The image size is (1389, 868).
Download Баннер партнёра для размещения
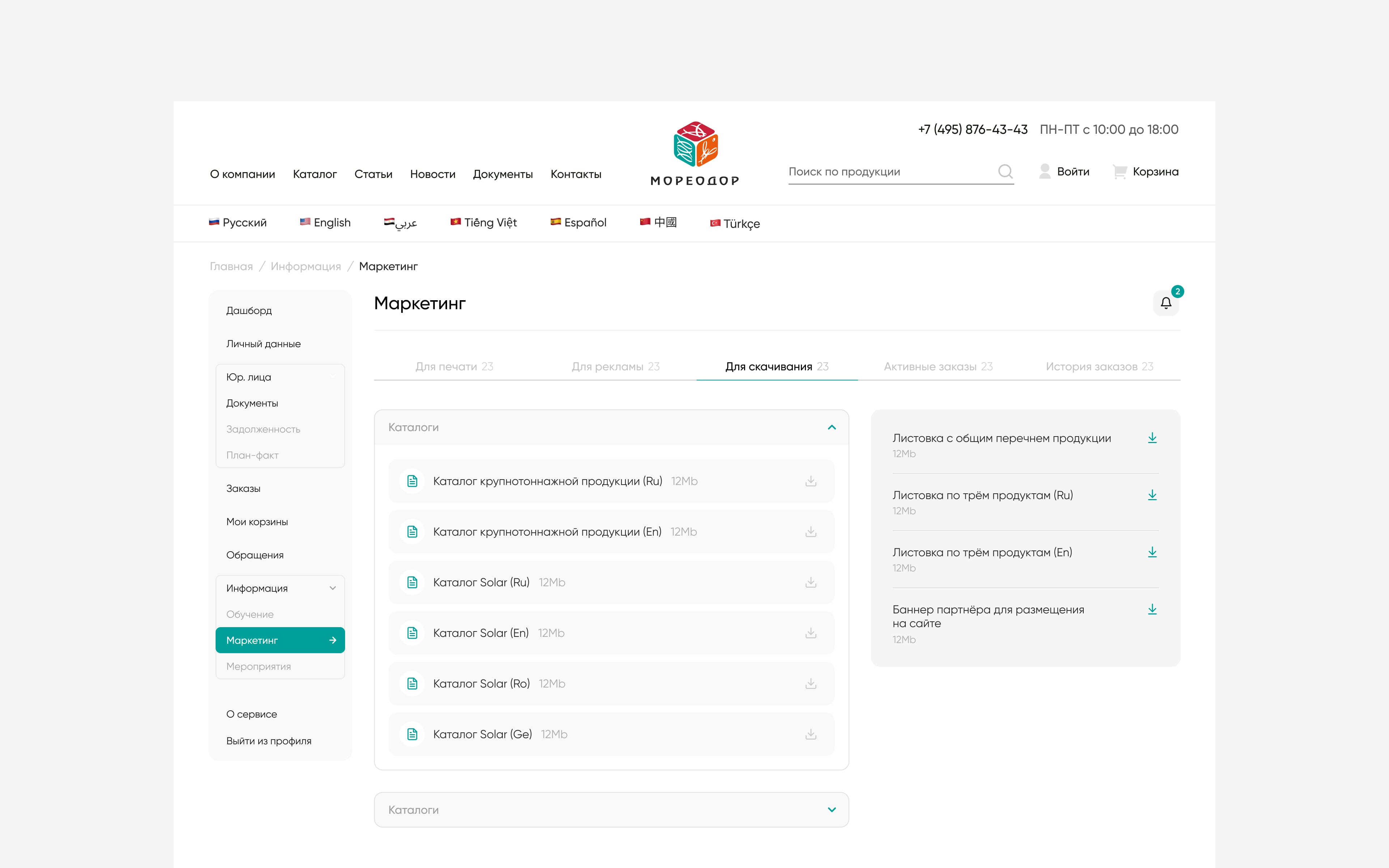[1152, 610]
